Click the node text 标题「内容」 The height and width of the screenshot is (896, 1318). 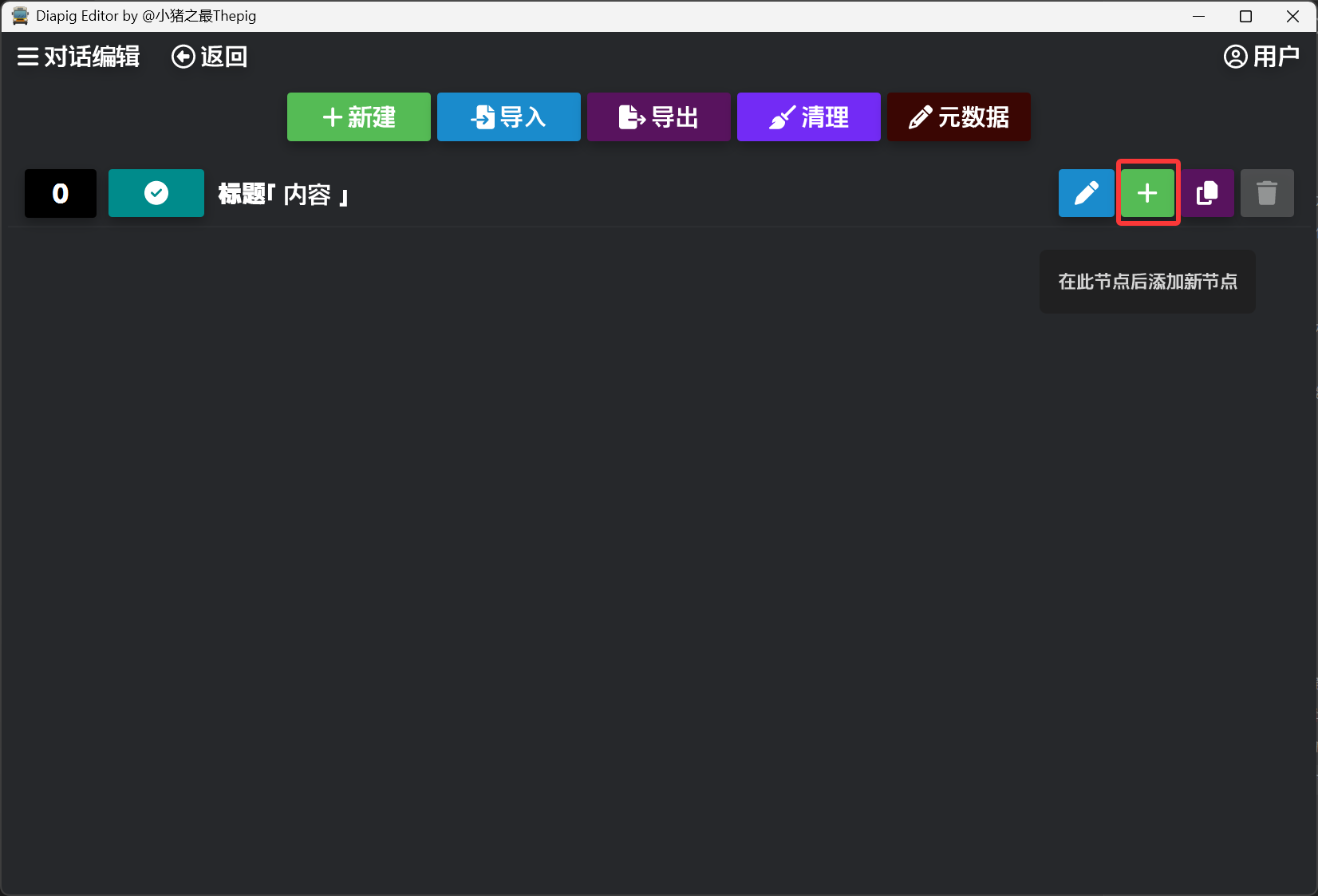tap(283, 194)
